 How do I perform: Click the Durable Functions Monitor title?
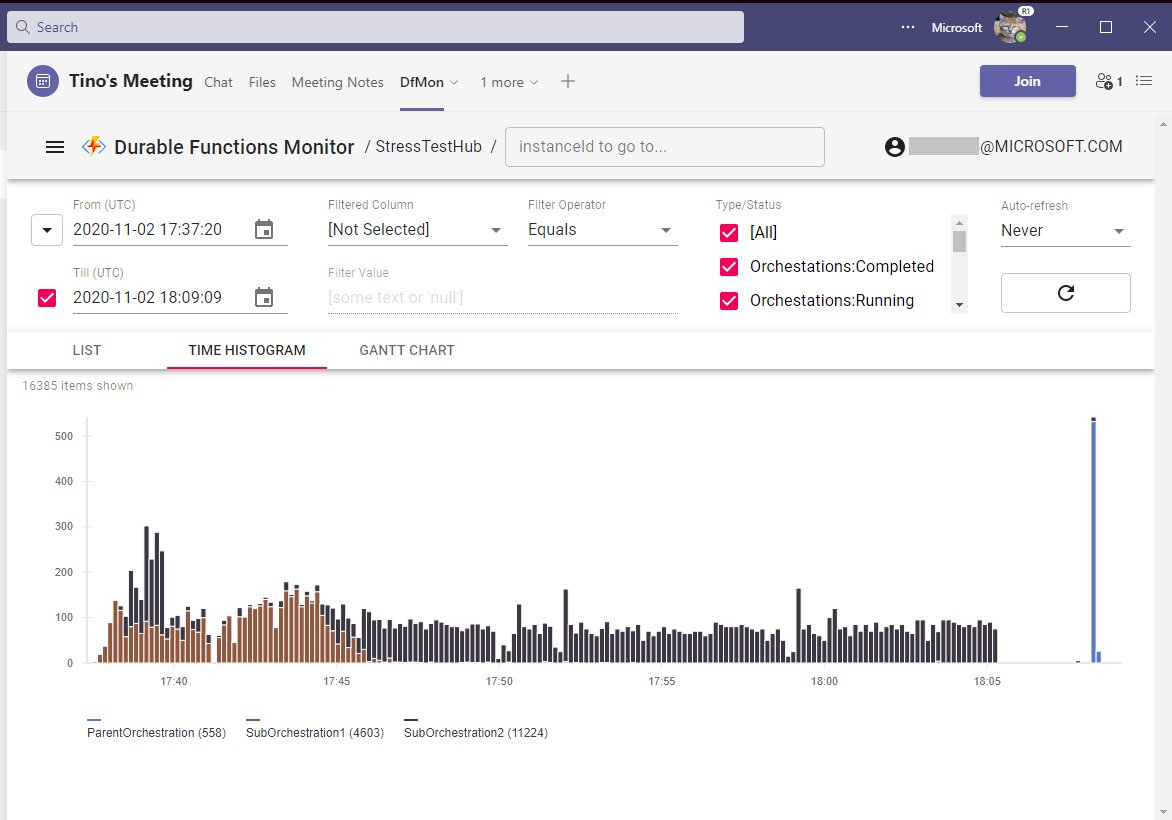point(234,147)
